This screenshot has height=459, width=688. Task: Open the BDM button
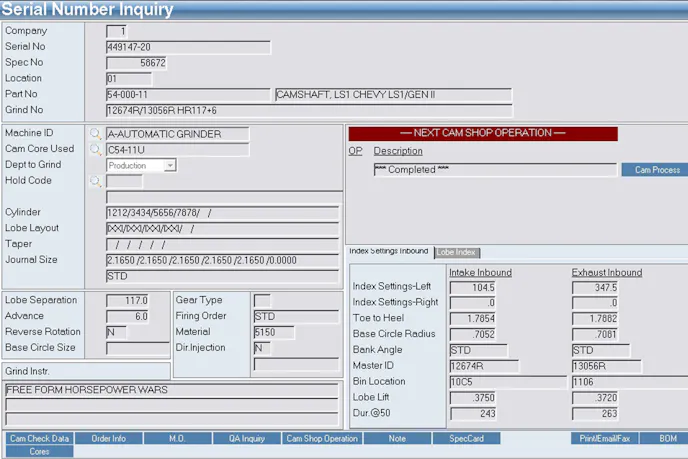pyautogui.click(x=667, y=438)
